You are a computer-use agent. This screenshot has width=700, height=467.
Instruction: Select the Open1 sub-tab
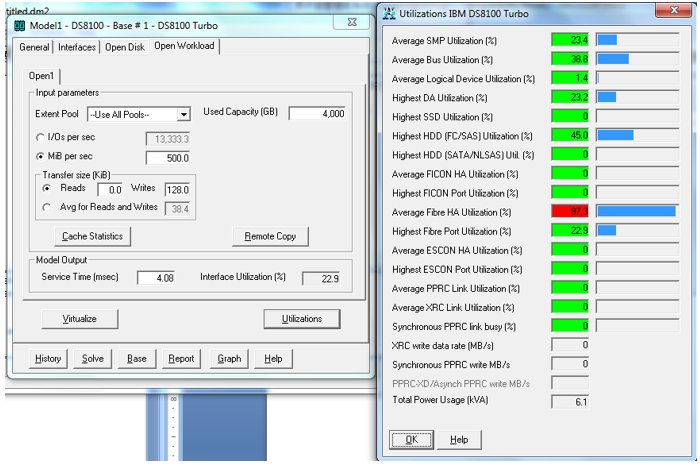pyautogui.click(x=41, y=76)
